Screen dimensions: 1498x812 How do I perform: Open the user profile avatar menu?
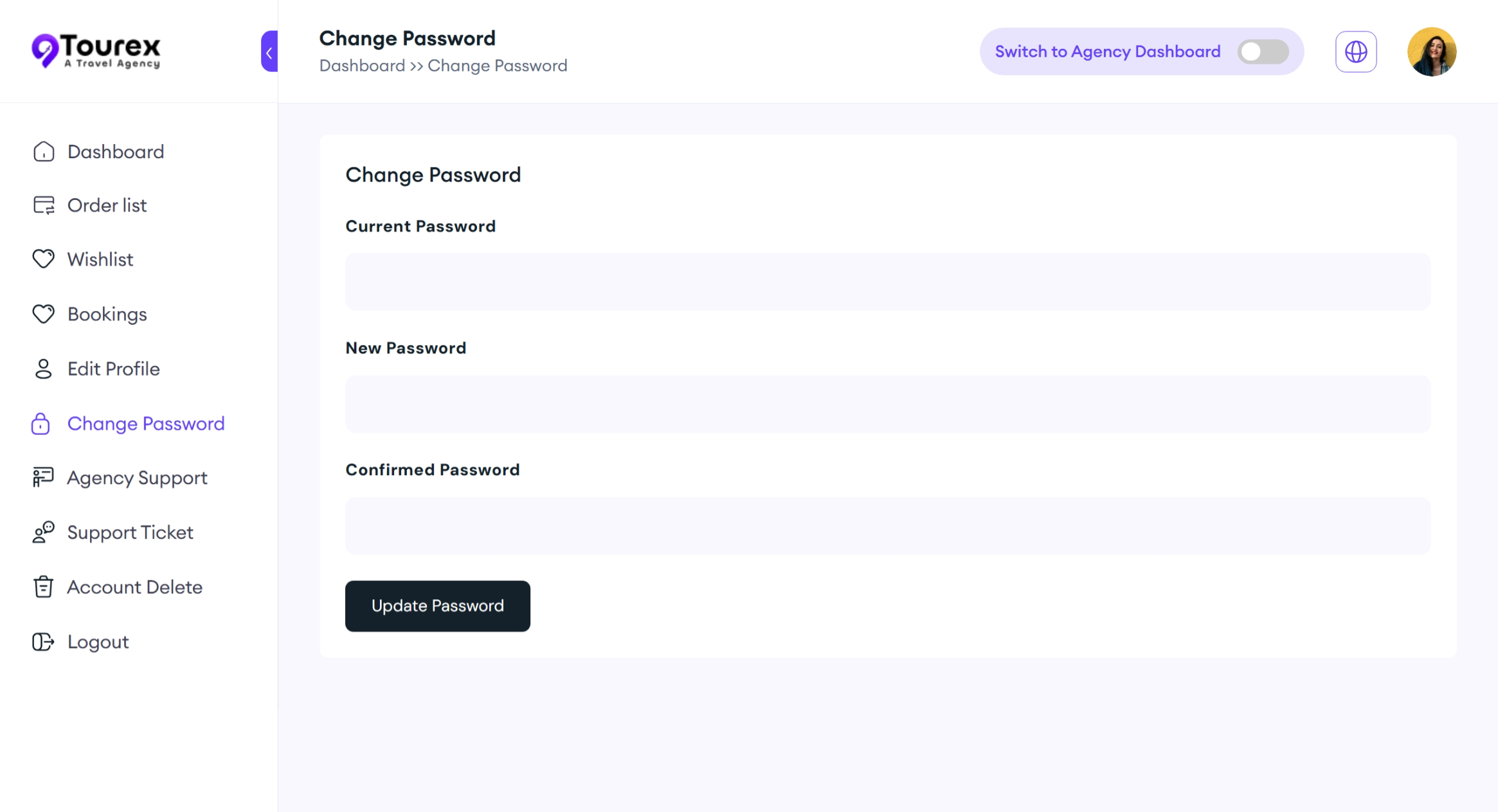coord(1432,51)
